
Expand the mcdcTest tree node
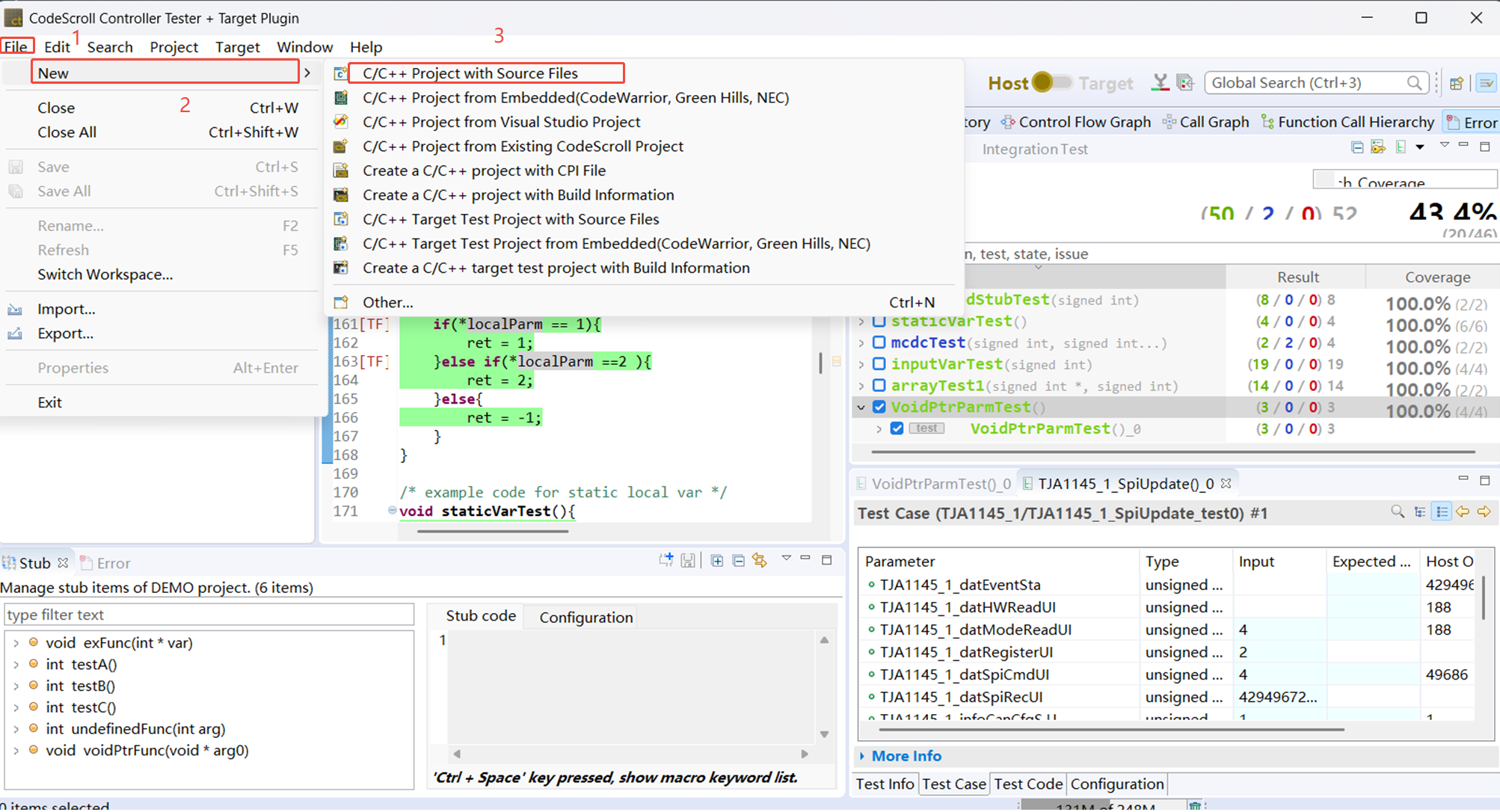coord(861,343)
